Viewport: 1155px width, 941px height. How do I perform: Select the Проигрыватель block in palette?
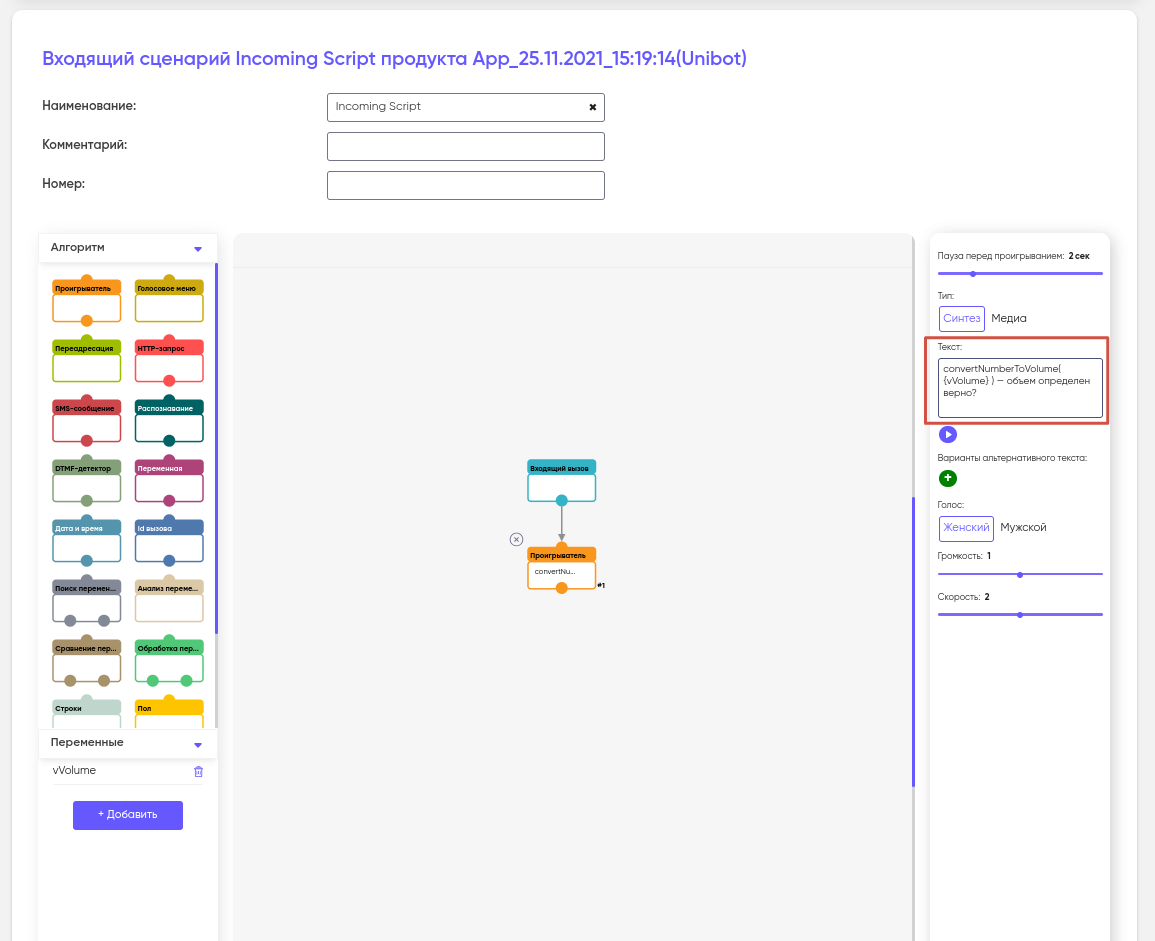point(86,301)
